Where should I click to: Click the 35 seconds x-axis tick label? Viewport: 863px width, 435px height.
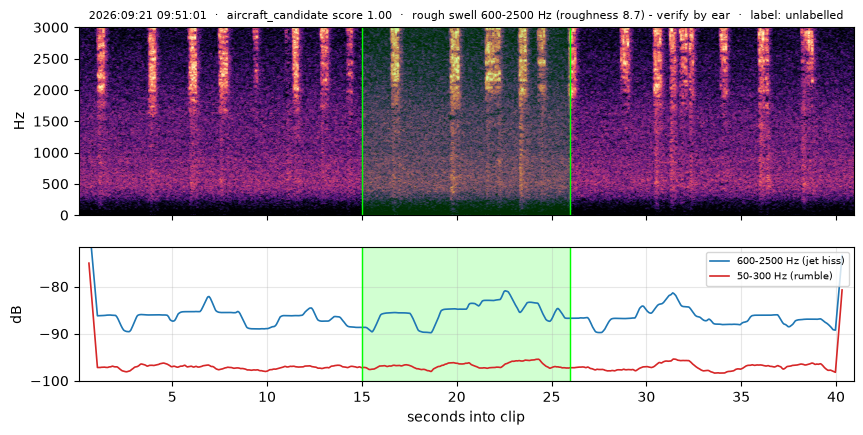point(742,396)
